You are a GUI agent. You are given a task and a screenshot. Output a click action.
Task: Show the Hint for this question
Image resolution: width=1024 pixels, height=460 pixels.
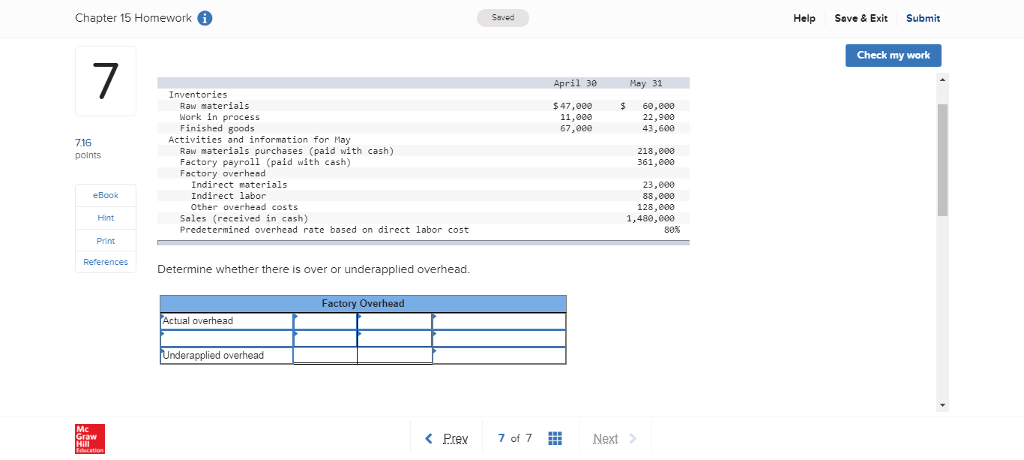coord(105,218)
